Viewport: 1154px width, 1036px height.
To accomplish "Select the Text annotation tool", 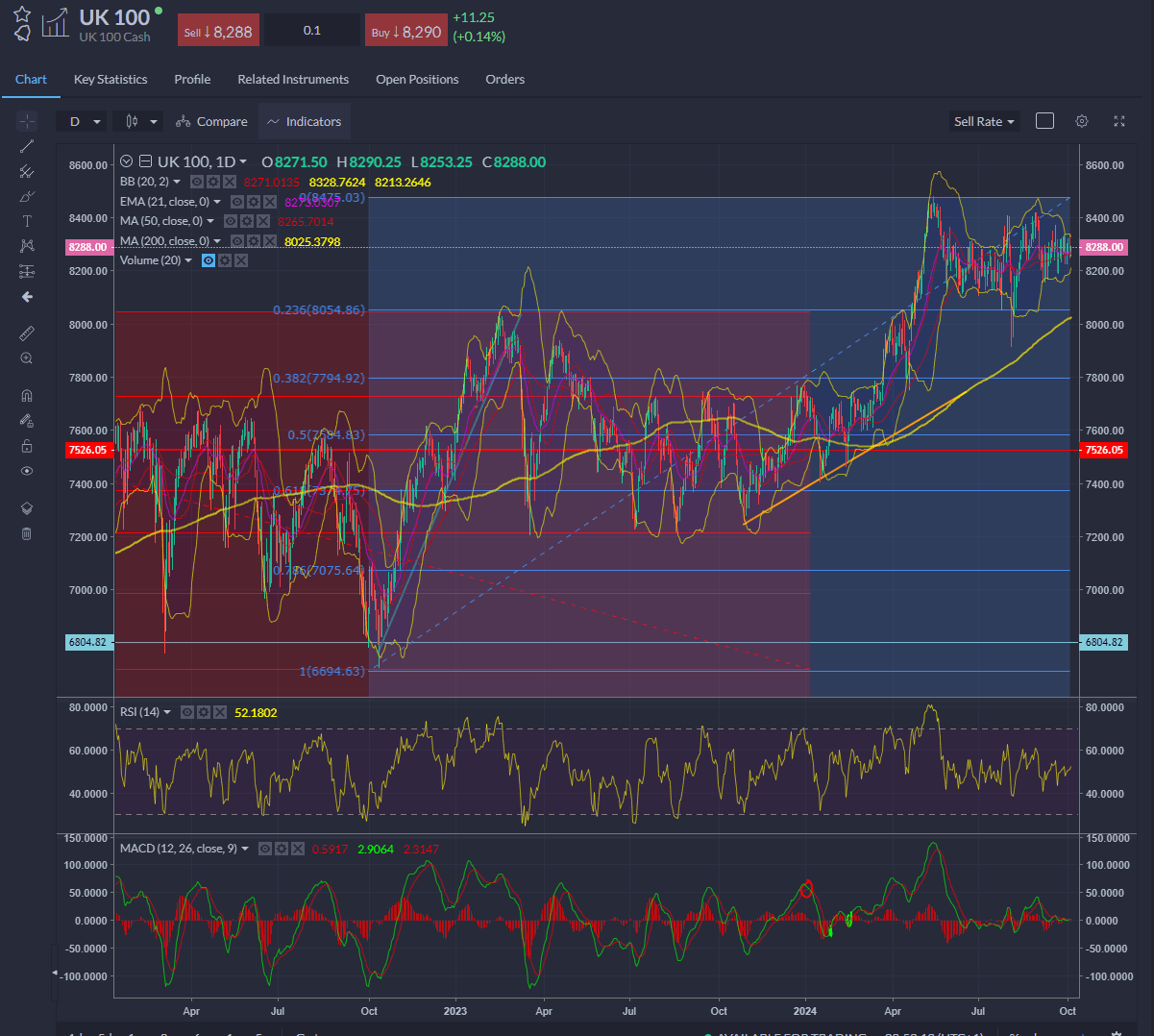I will [27, 221].
